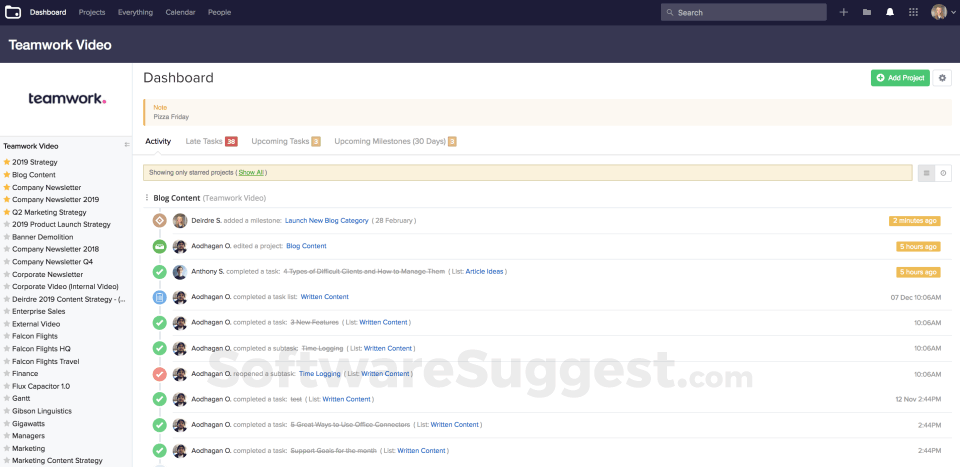Image resolution: width=960 pixels, height=467 pixels.
Task: Open Enterprise Sales project in sidebar
Action: pos(39,312)
